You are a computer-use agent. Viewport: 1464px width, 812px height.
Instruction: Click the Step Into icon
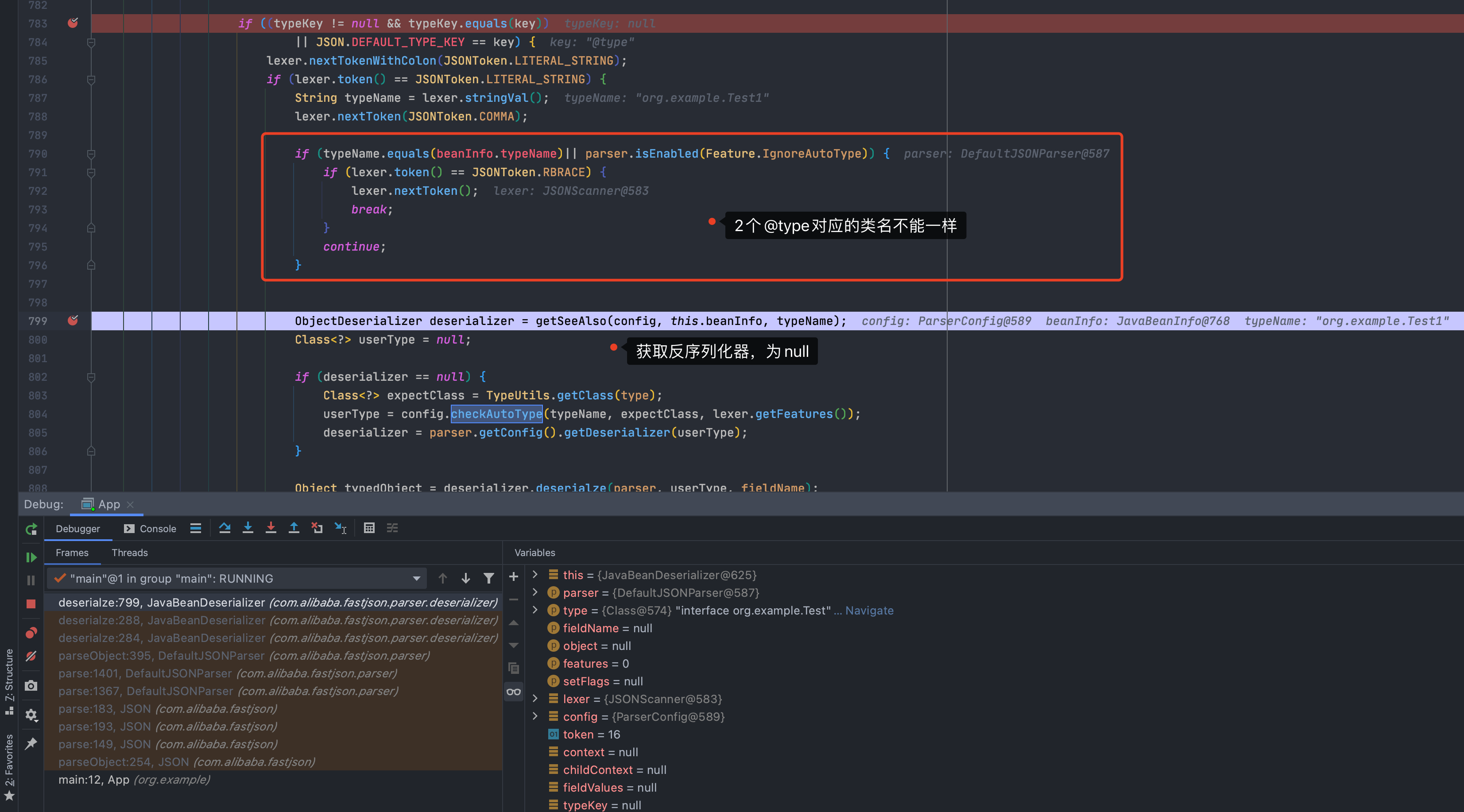click(x=248, y=528)
